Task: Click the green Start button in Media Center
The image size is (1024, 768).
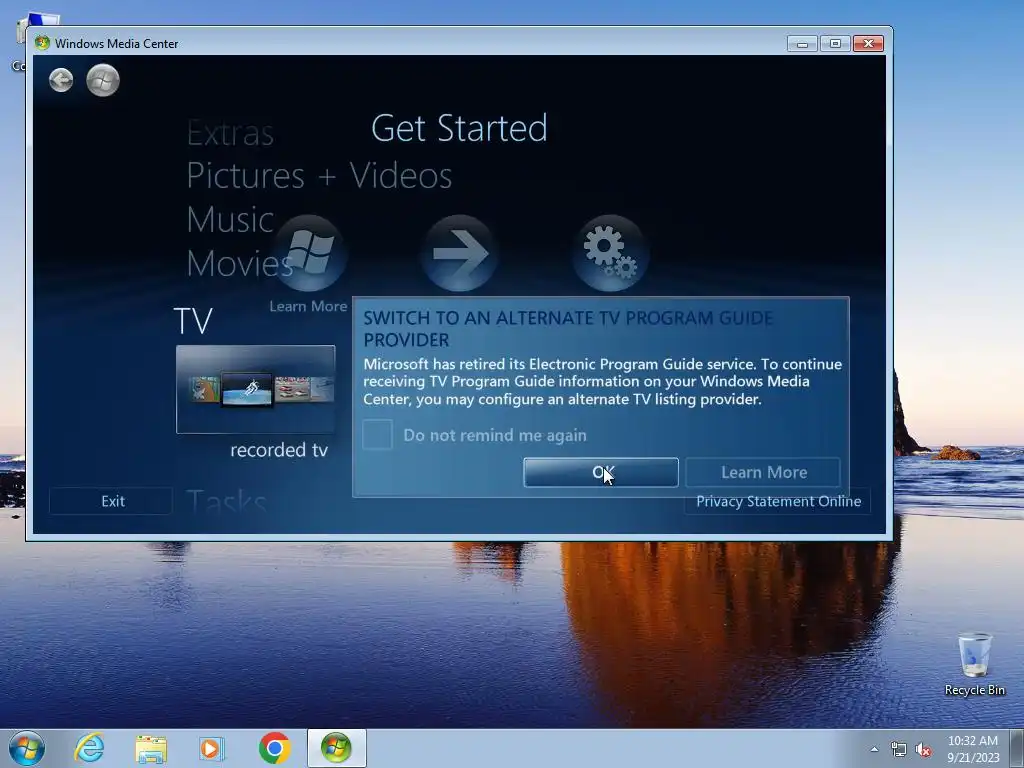Action: 103,80
